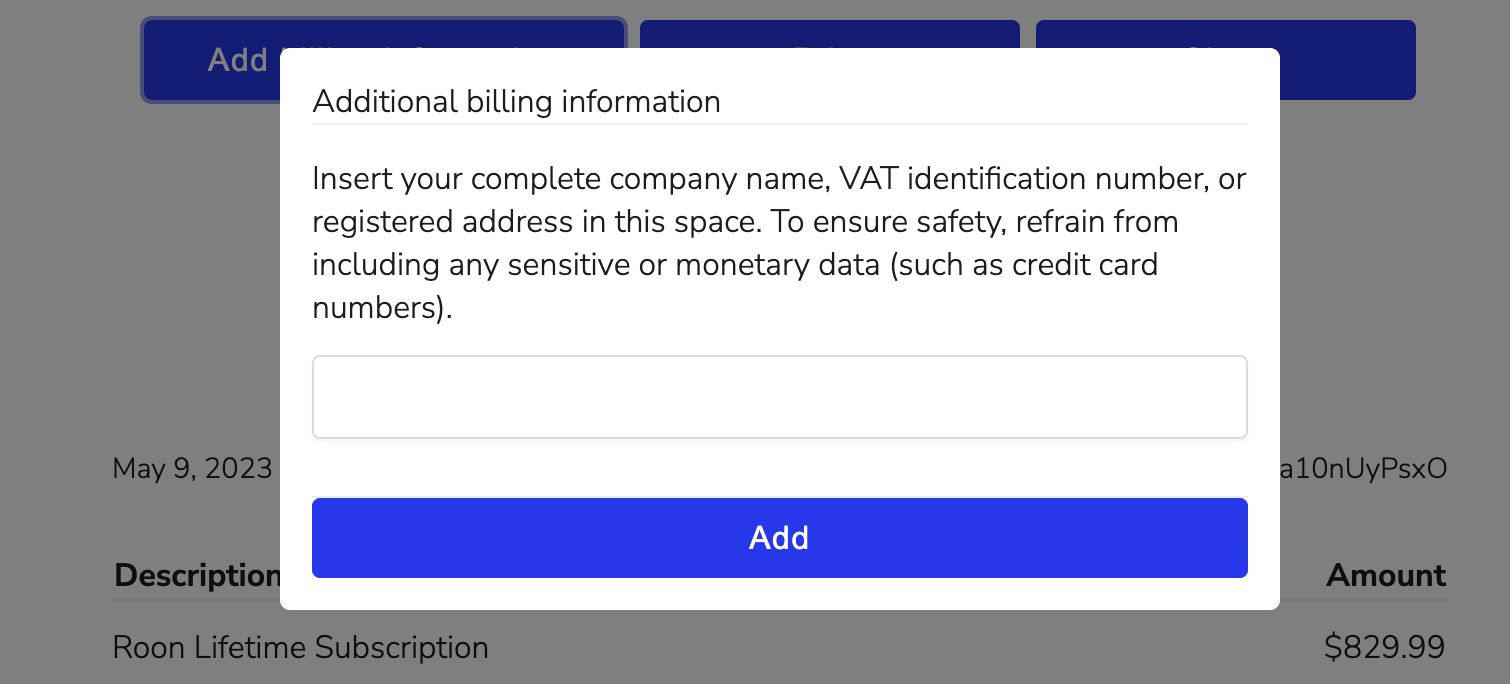Click the Amount column header

(x=1386, y=575)
